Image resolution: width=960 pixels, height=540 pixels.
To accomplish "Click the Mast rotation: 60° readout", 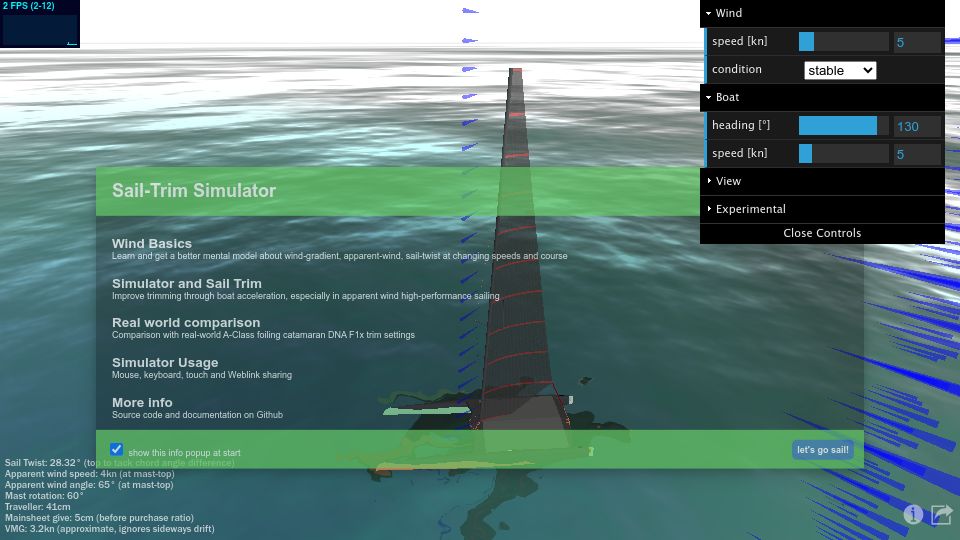I will coord(43,496).
